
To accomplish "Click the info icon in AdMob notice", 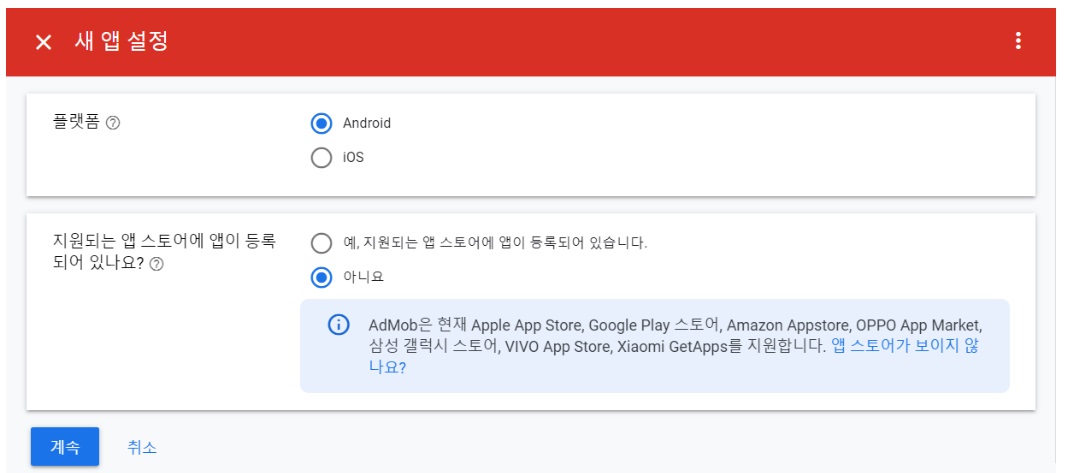I will [x=338, y=324].
